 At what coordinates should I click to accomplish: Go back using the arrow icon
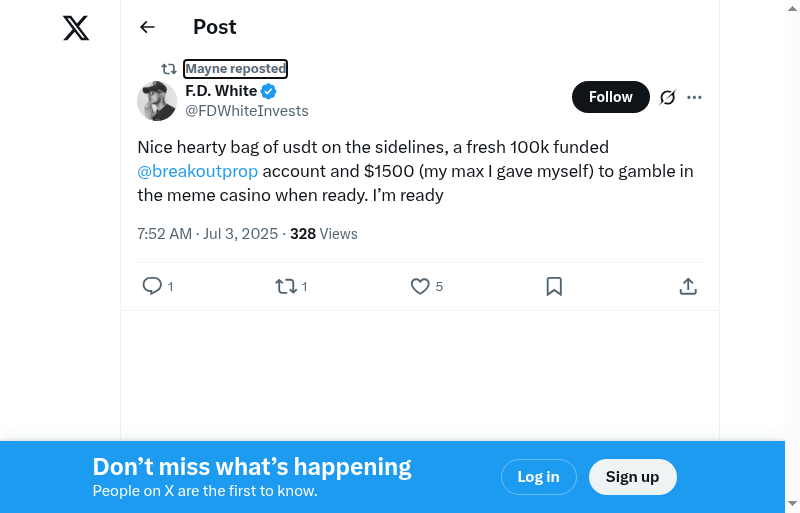148,28
